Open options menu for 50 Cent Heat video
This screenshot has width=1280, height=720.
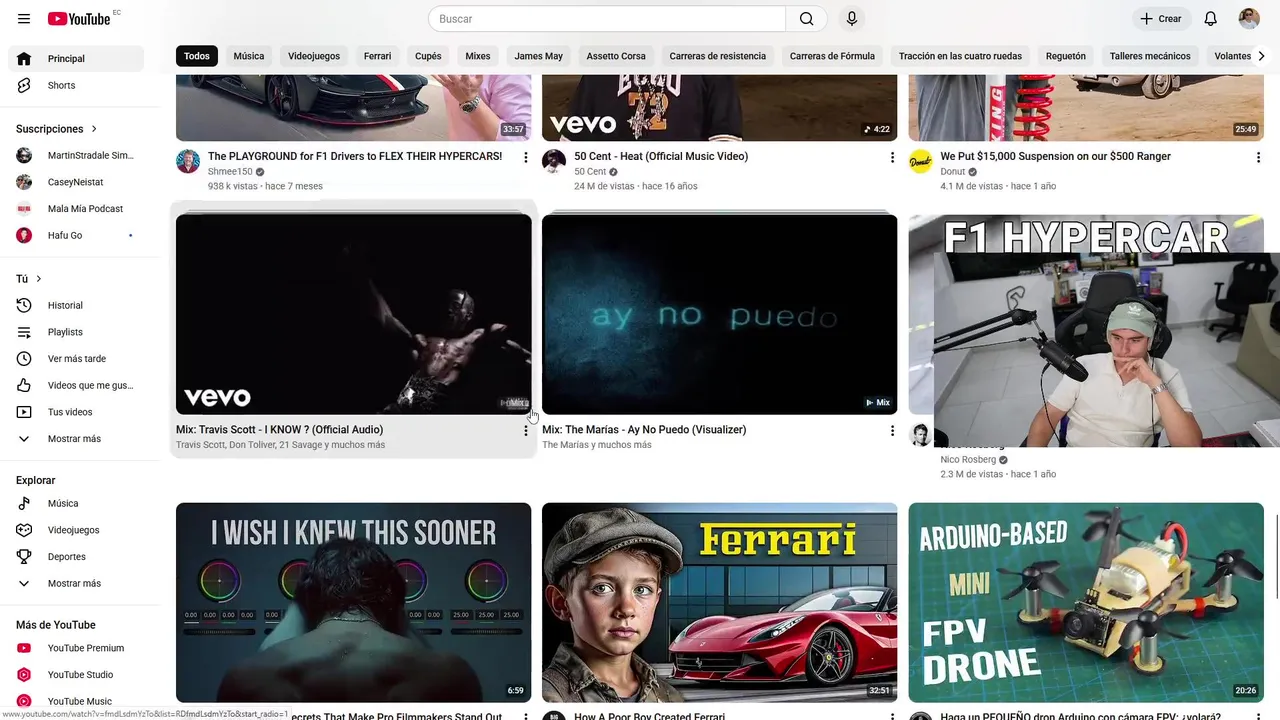pyautogui.click(x=892, y=157)
